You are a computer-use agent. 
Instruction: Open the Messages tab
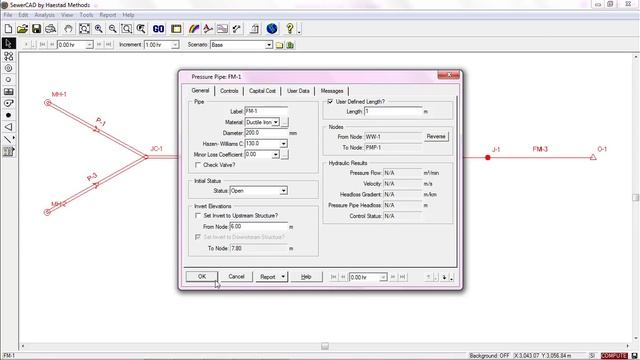(332, 91)
